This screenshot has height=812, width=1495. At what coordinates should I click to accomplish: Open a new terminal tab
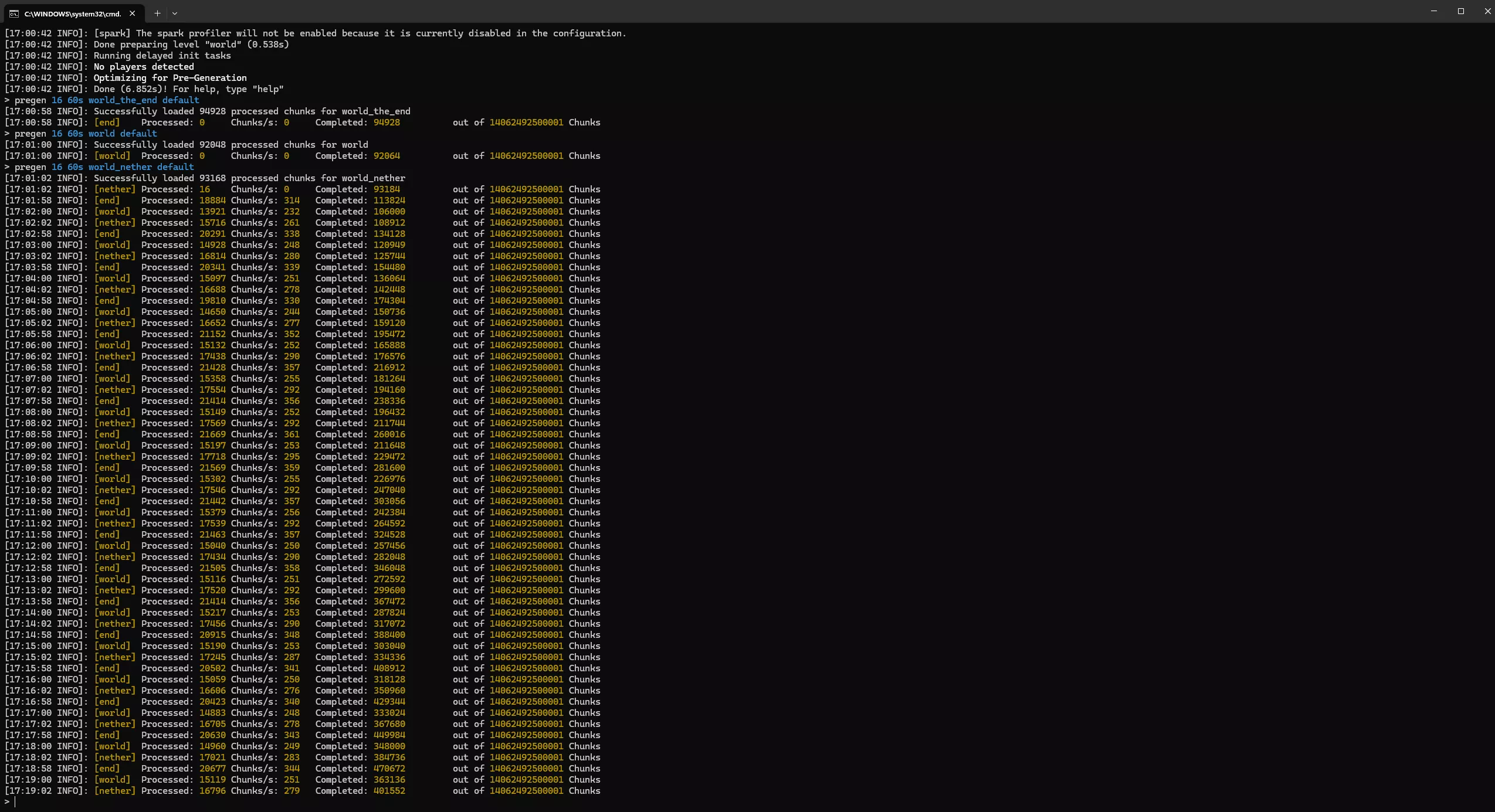[x=157, y=13]
